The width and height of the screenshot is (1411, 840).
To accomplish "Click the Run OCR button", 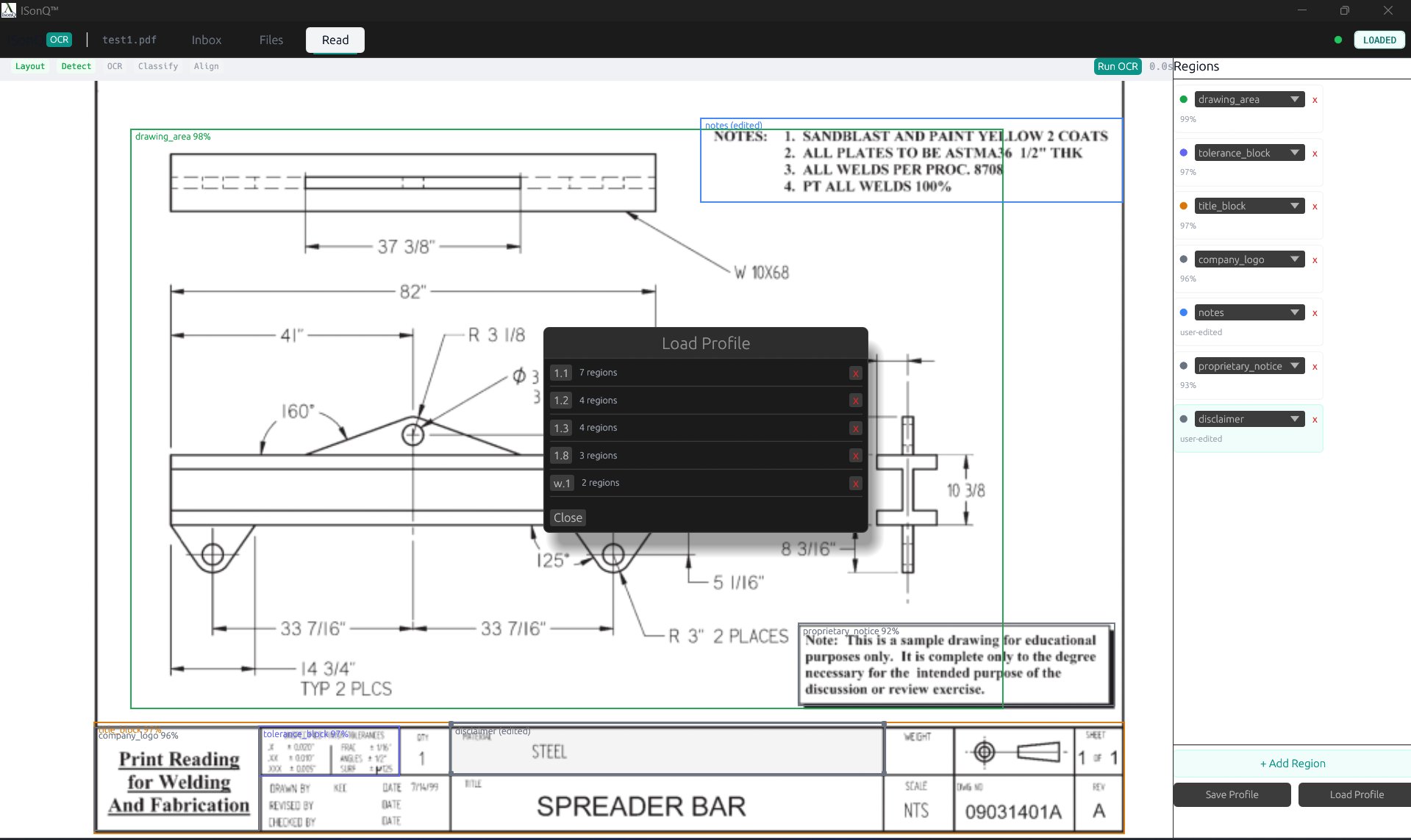I will point(1117,66).
